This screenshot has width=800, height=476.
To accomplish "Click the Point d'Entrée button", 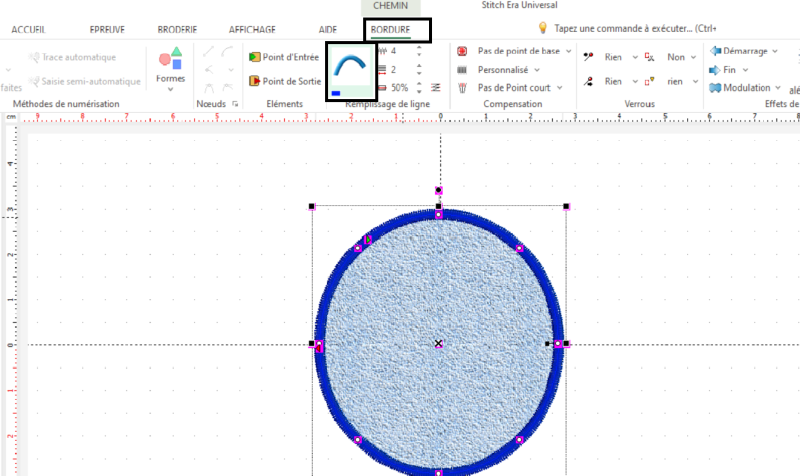I will (x=284, y=58).
